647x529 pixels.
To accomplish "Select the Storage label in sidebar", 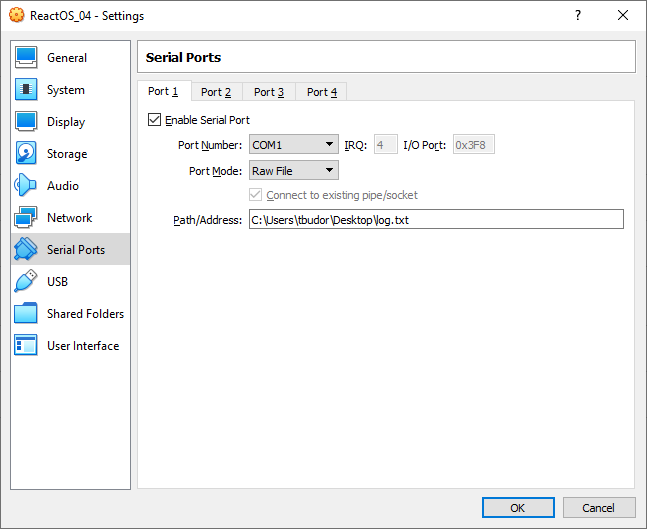I will [x=67, y=154].
